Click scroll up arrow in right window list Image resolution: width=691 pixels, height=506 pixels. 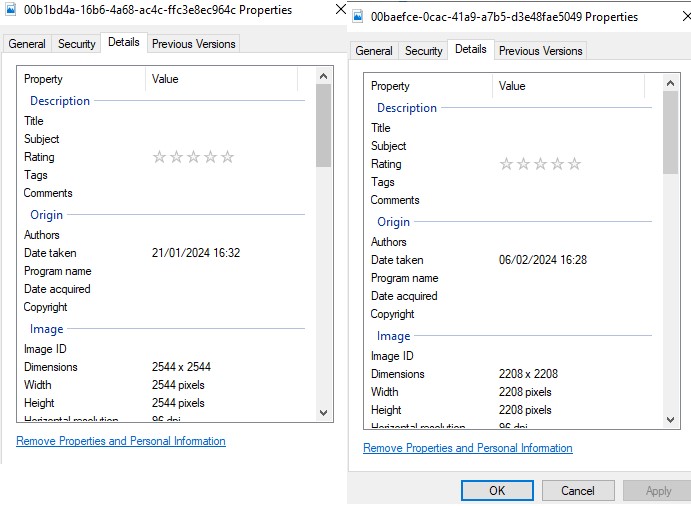[670, 83]
